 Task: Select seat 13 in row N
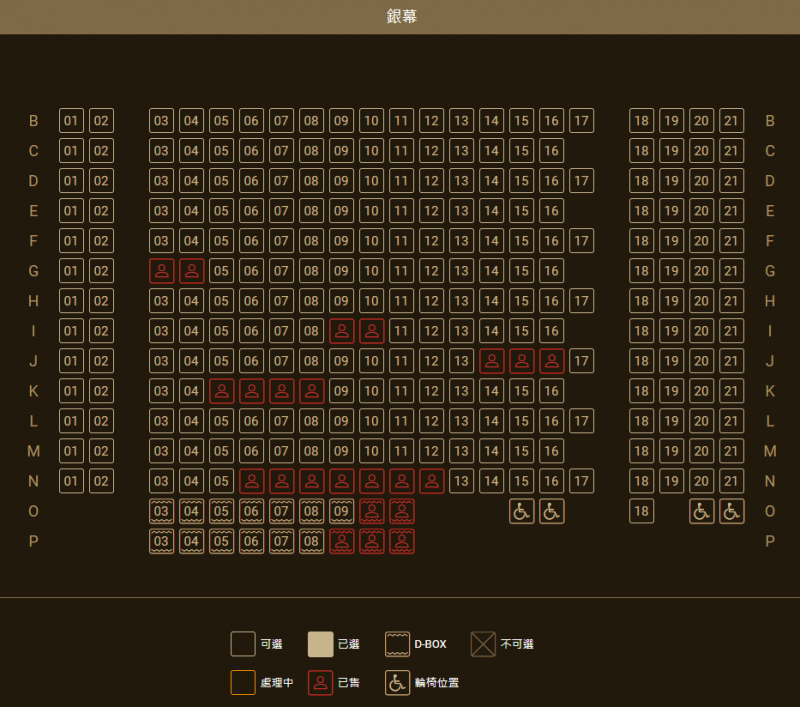(x=461, y=481)
